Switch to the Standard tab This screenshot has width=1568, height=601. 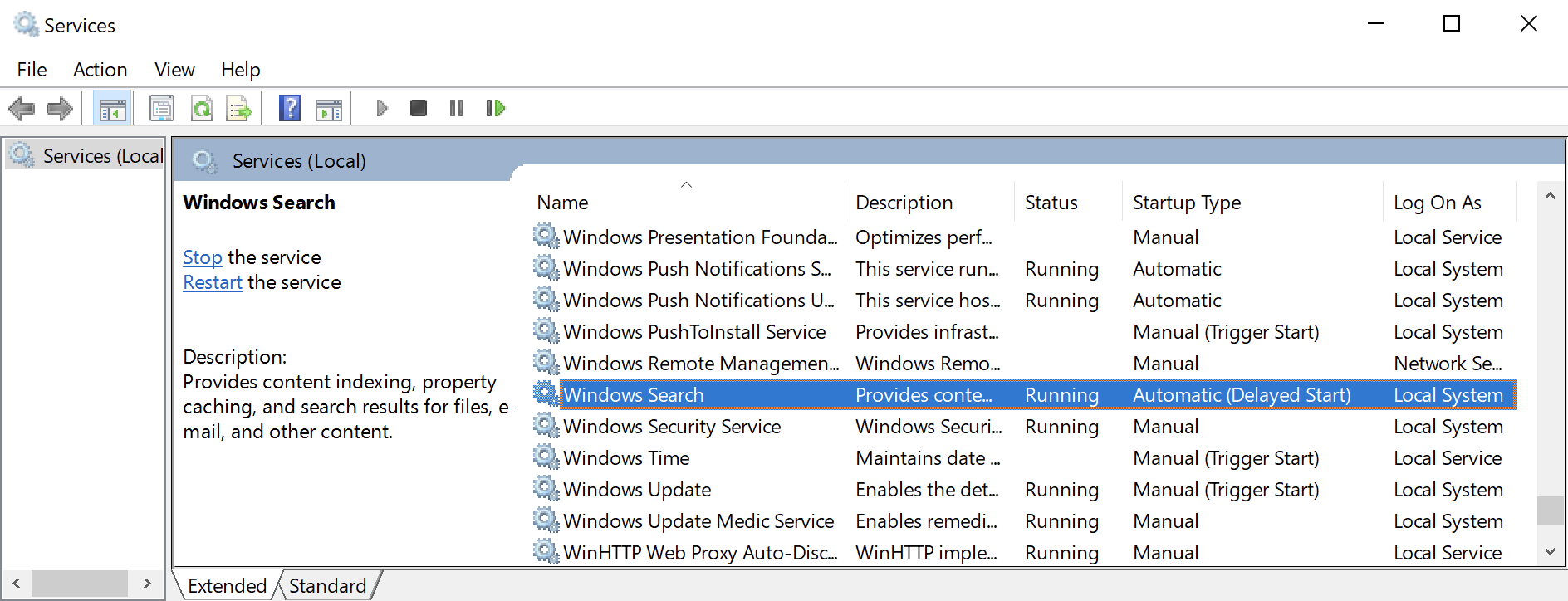click(x=328, y=586)
